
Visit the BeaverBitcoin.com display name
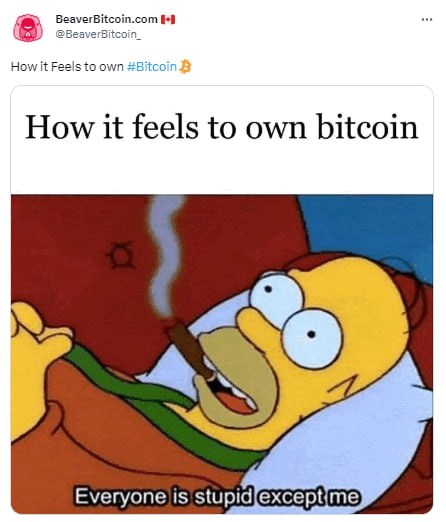[x=106, y=19]
